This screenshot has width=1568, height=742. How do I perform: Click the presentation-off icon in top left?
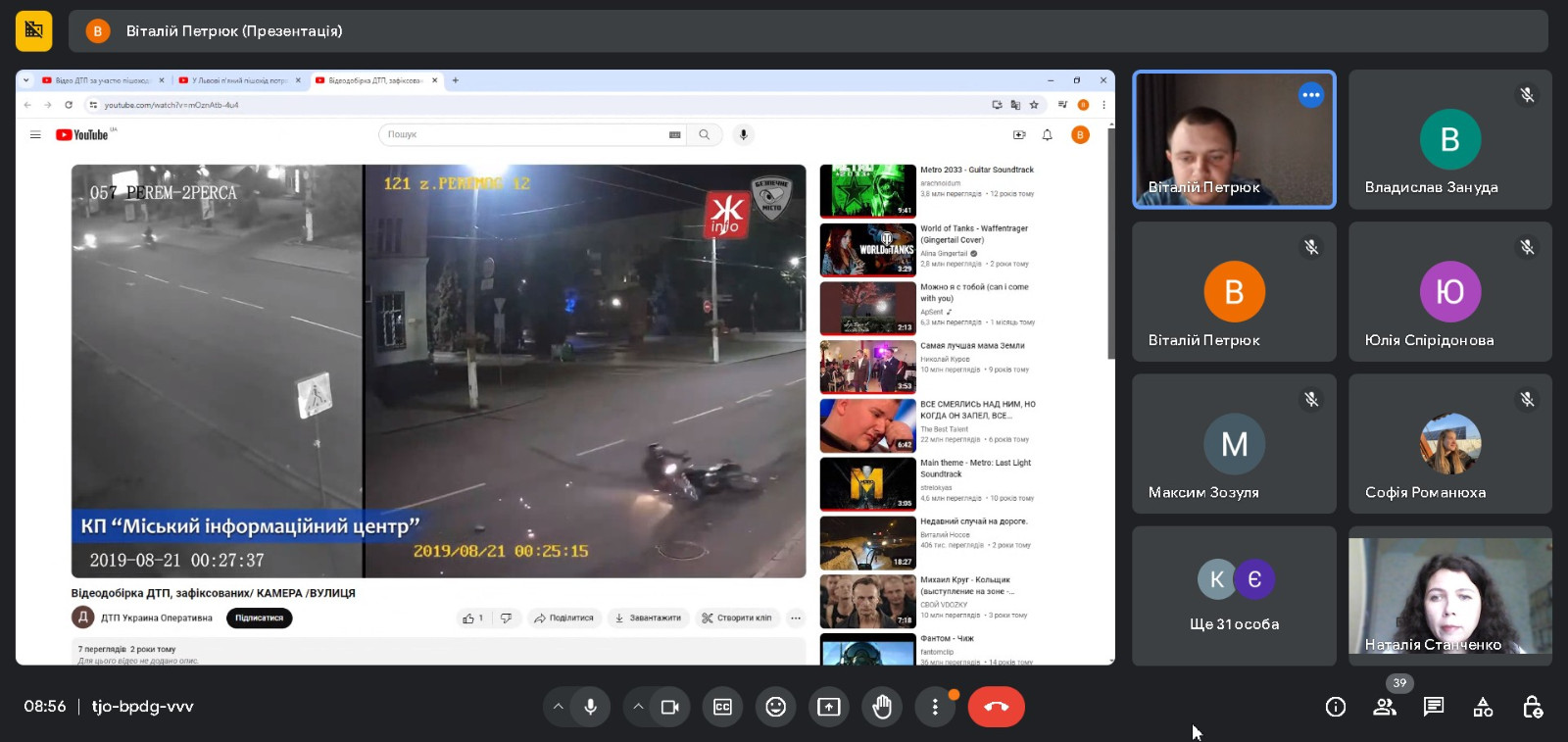34,30
